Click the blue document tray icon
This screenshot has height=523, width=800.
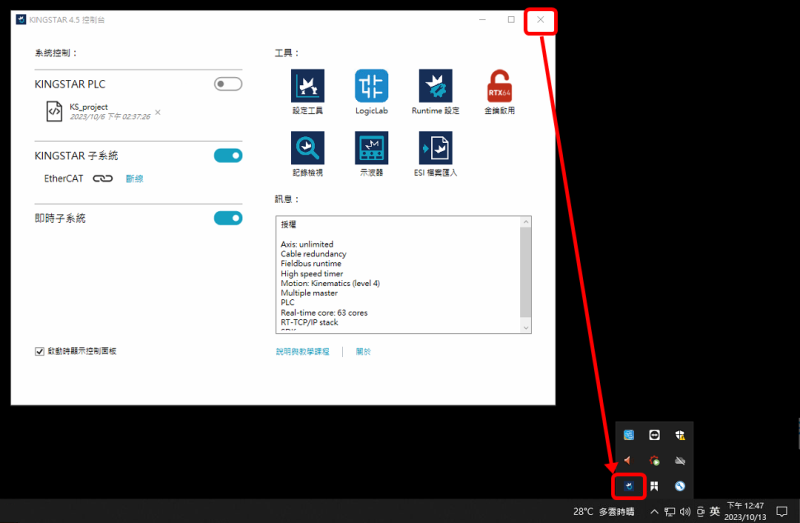click(x=629, y=435)
